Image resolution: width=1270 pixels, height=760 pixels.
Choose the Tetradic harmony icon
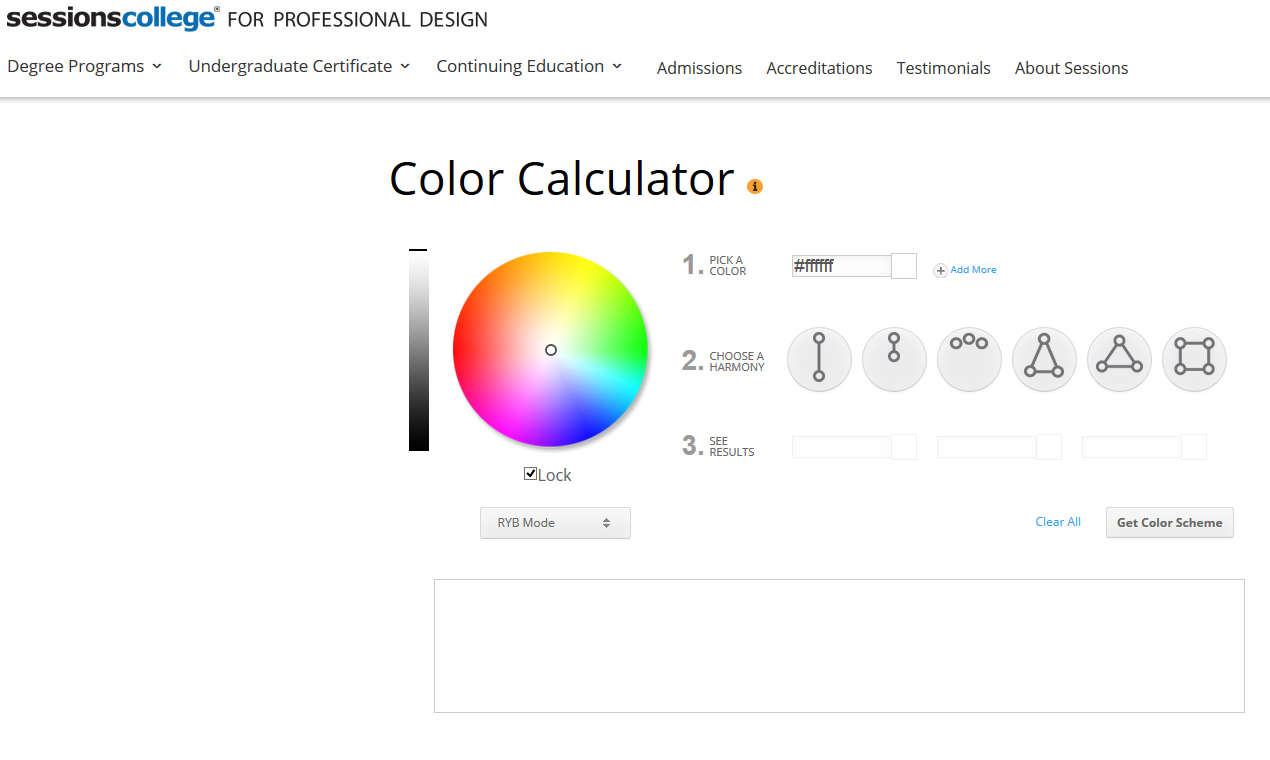pyautogui.click(x=1194, y=359)
